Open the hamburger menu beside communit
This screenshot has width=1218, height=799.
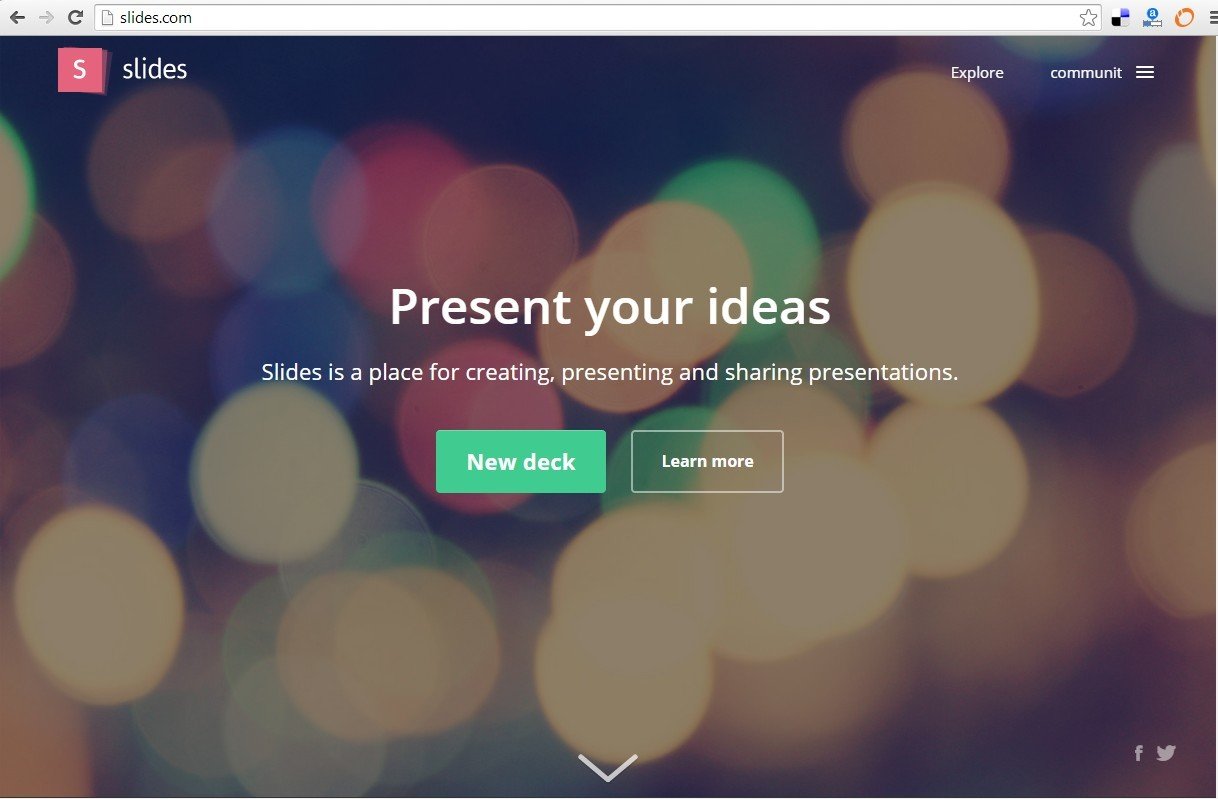[1145, 73]
